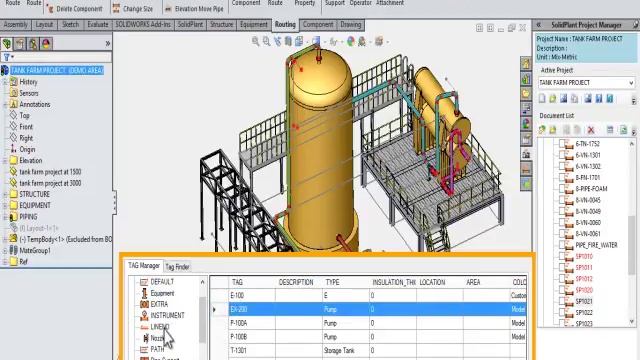Open the ConfigurationManager tab icon
Viewport: 640px width, 360px height.
click(33, 44)
